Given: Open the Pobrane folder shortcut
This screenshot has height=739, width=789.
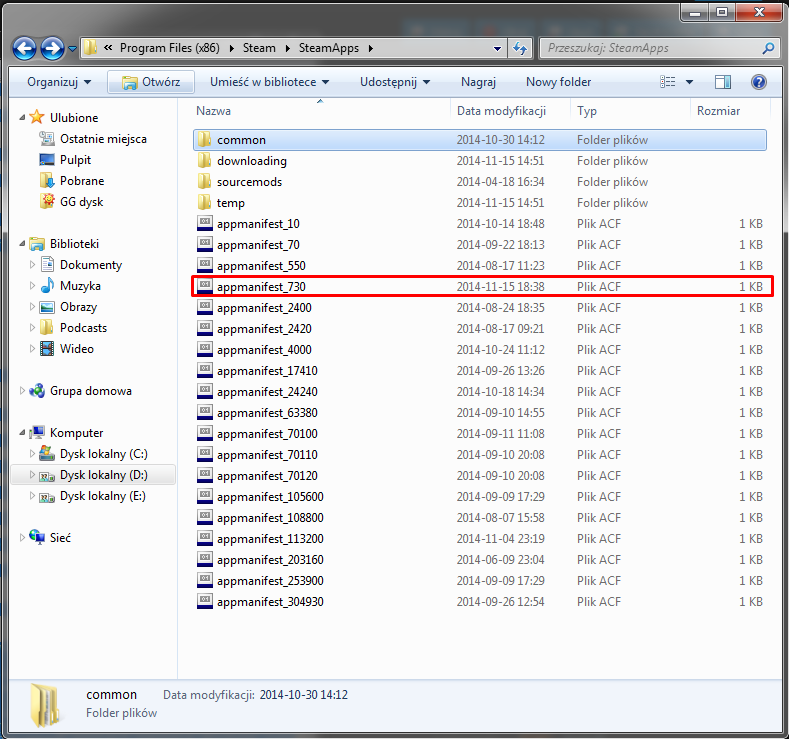Looking at the screenshot, I should [x=82, y=181].
